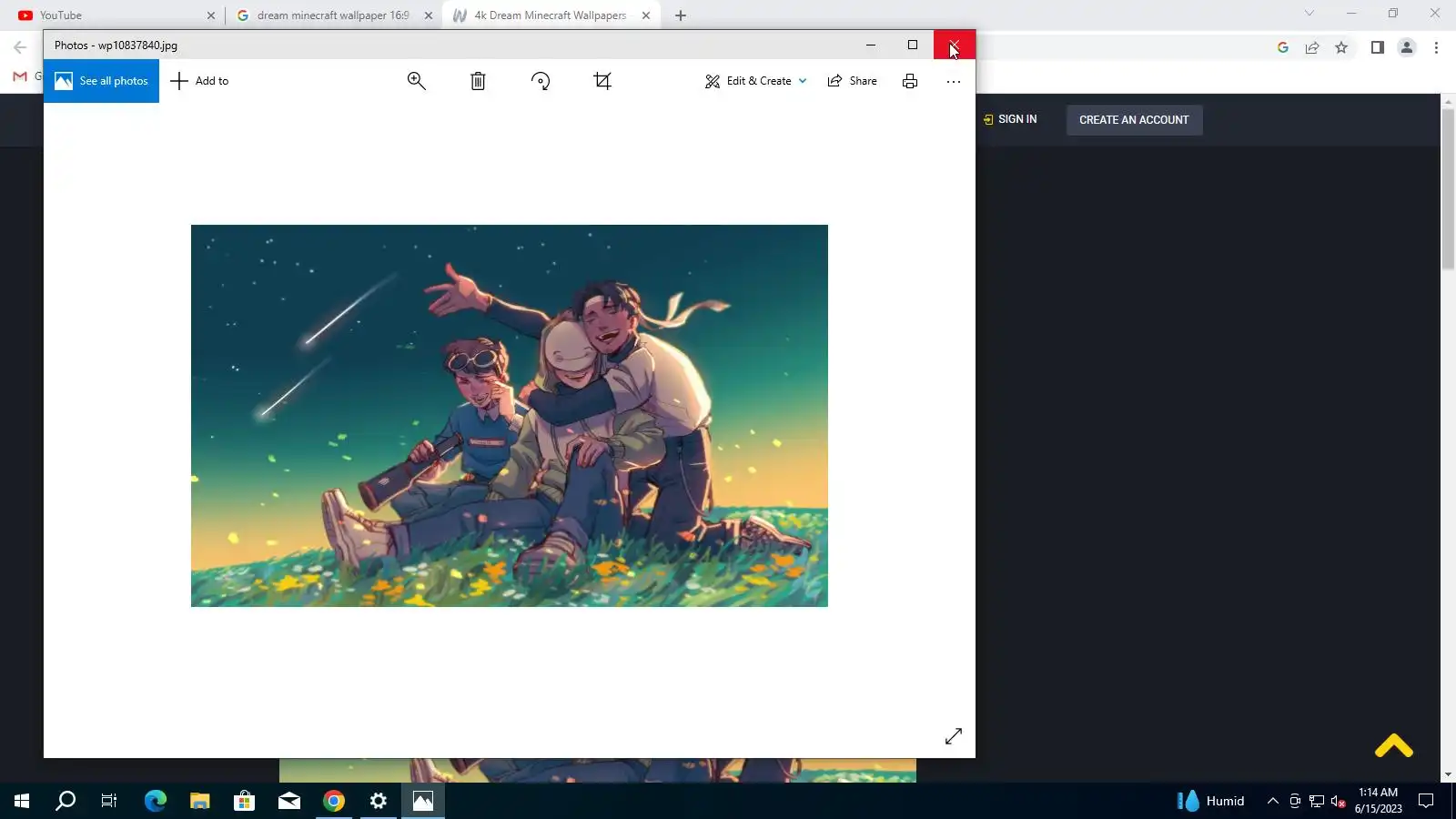Open Task View from taskbar

109,801
